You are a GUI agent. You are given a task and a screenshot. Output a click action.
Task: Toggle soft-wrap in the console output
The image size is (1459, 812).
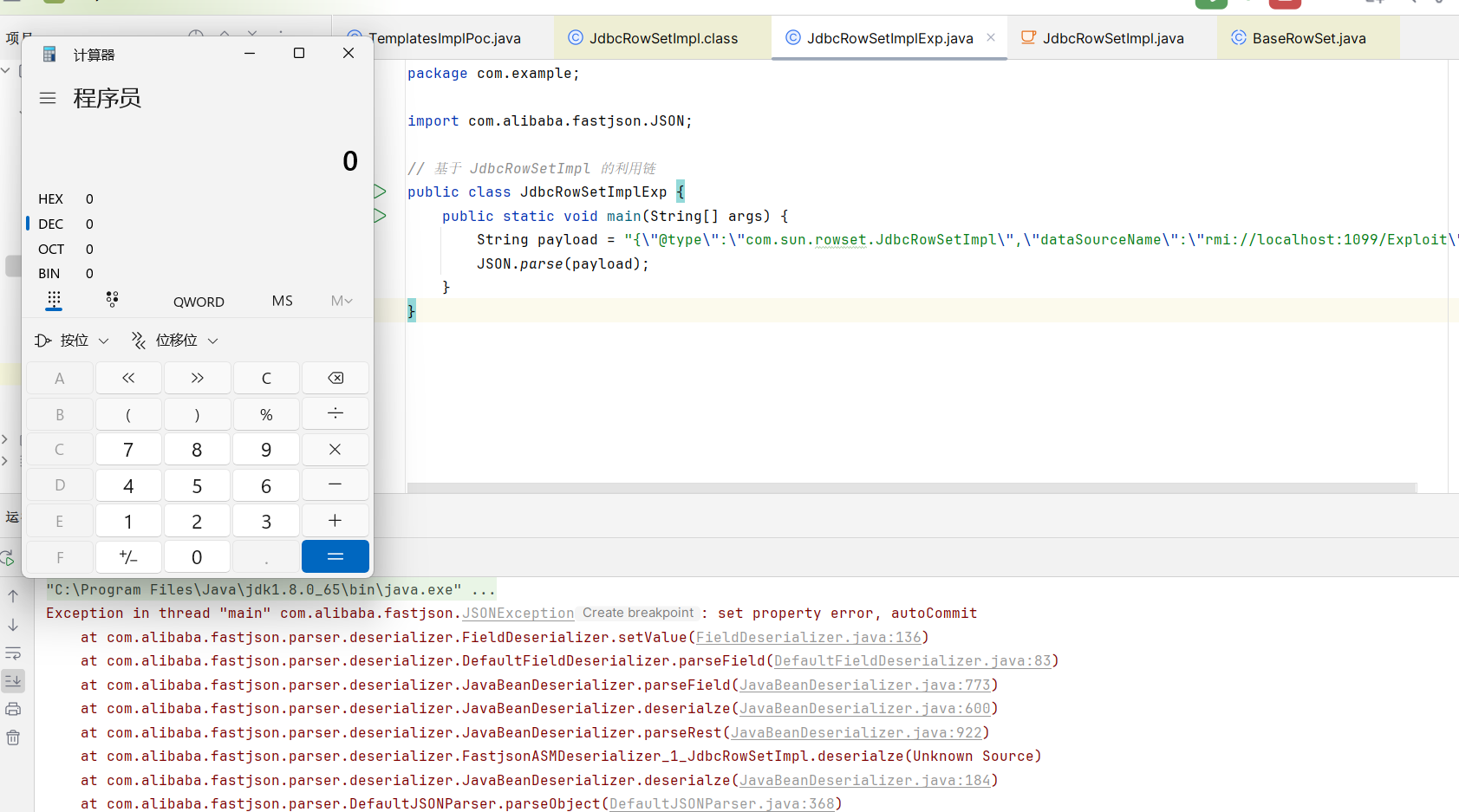point(13,653)
